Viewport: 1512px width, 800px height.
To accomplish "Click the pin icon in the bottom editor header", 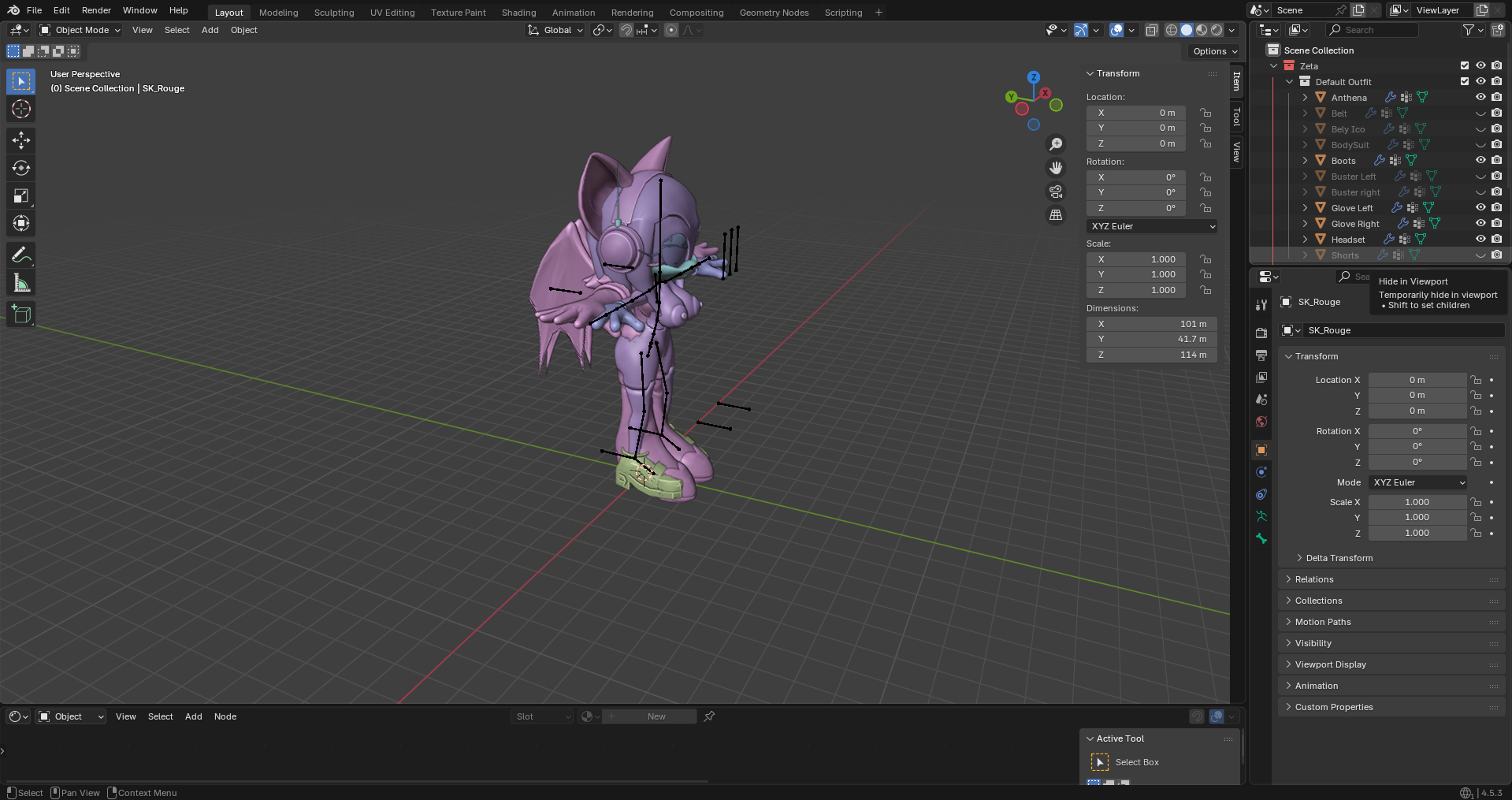I will coord(709,716).
